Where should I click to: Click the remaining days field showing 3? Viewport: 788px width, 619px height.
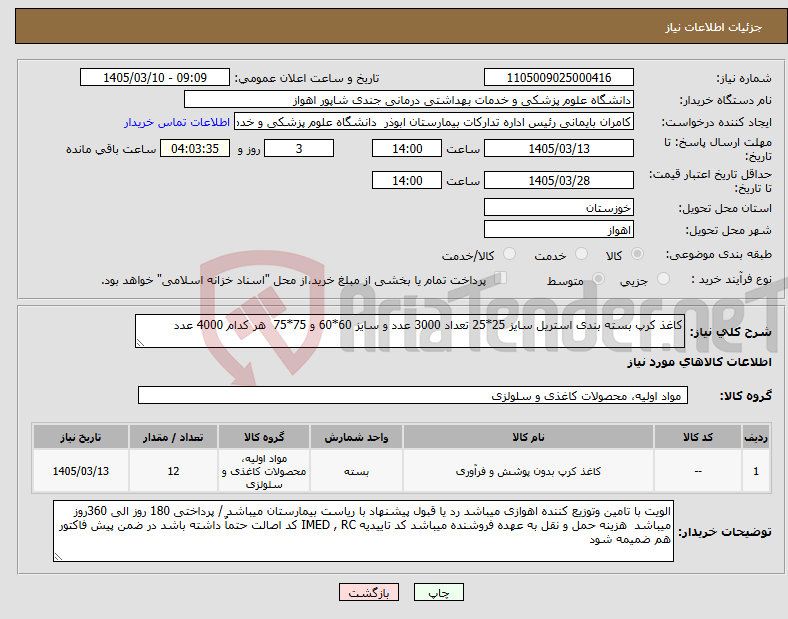click(299, 149)
